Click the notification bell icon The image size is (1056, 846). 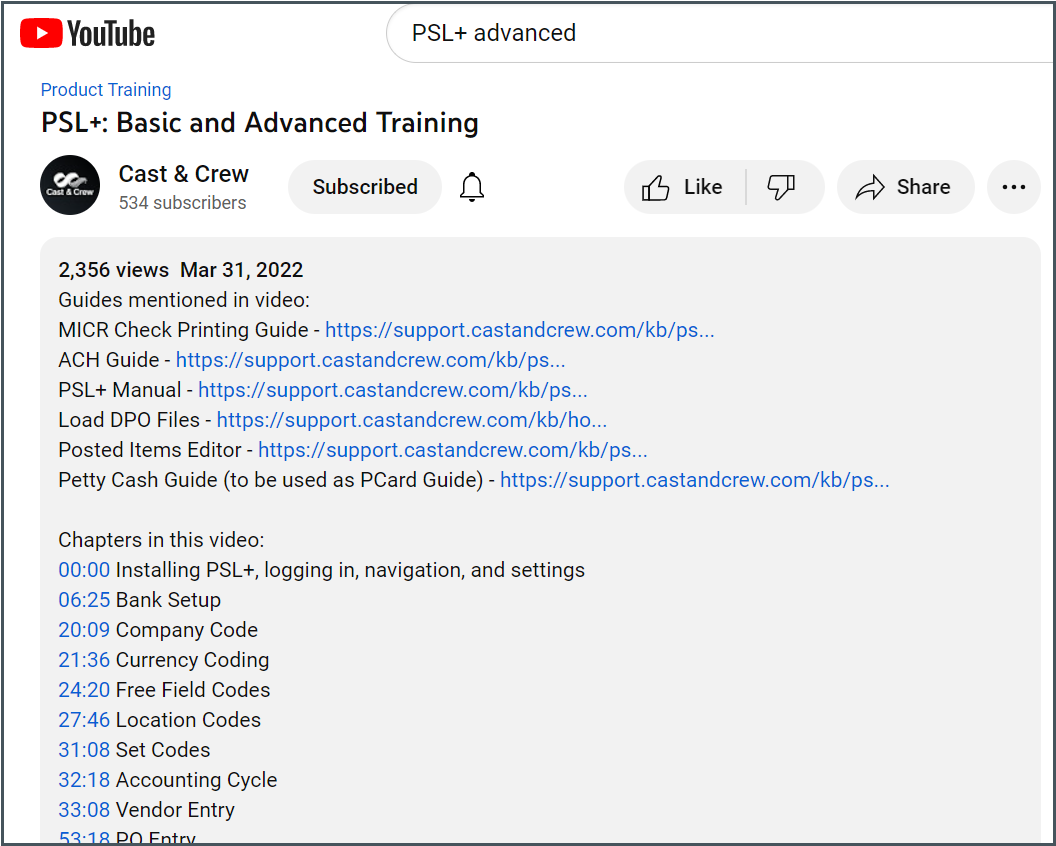[472, 187]
